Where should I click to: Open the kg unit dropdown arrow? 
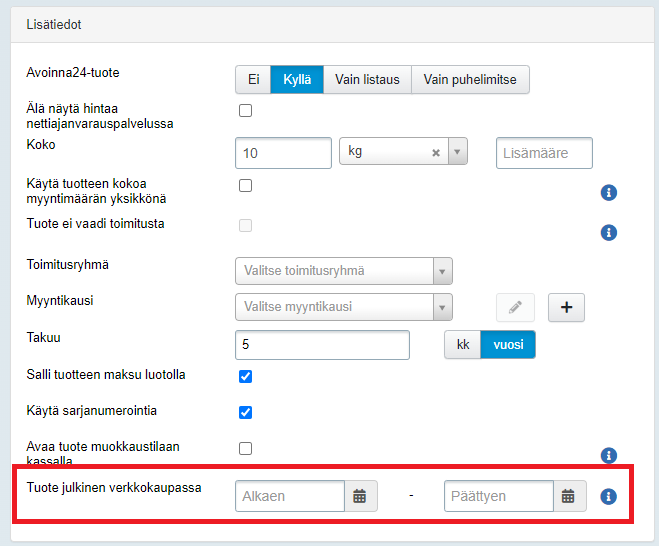click(458, 151)
